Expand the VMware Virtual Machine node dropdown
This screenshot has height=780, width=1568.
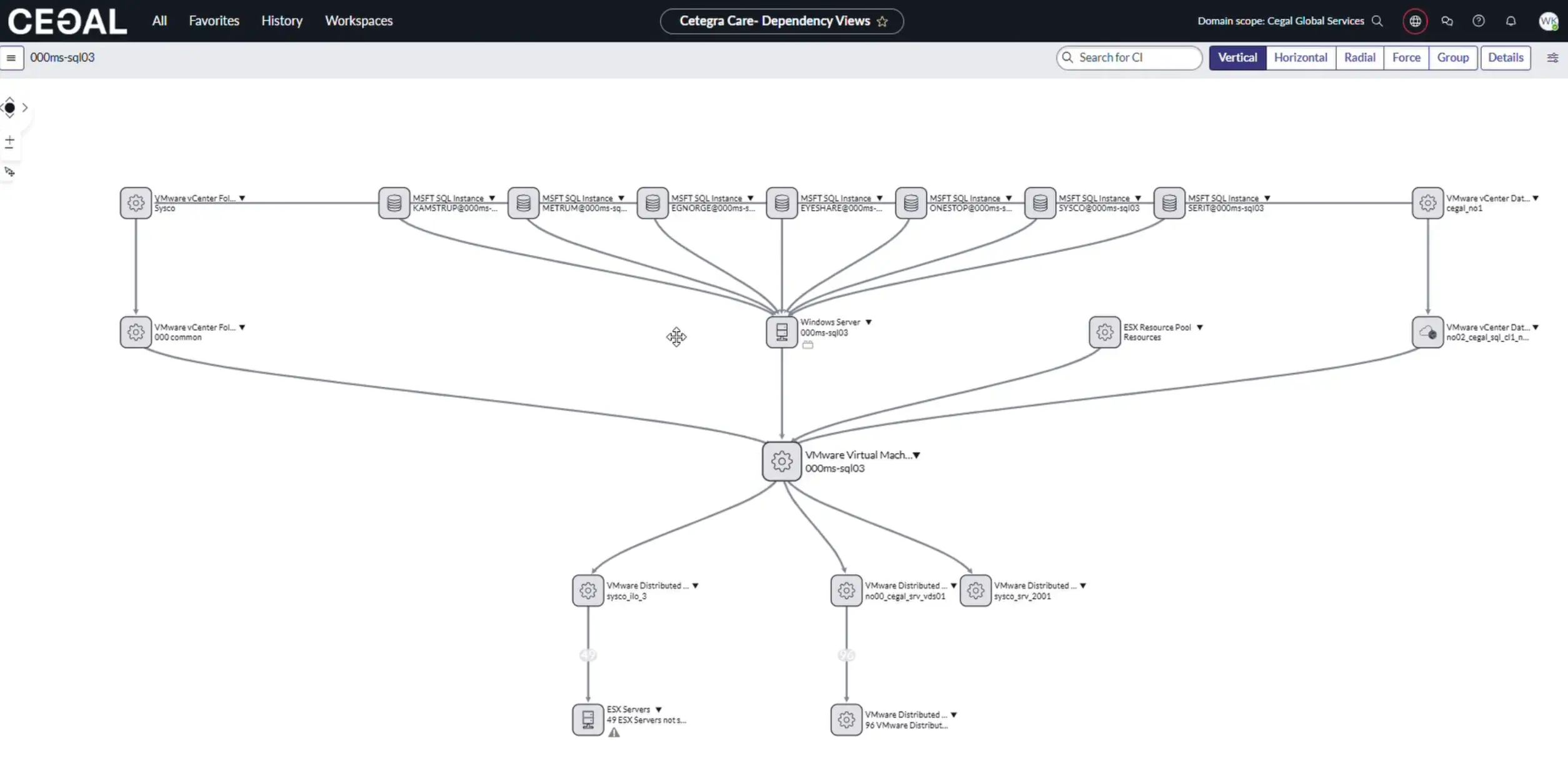[917, 455]
